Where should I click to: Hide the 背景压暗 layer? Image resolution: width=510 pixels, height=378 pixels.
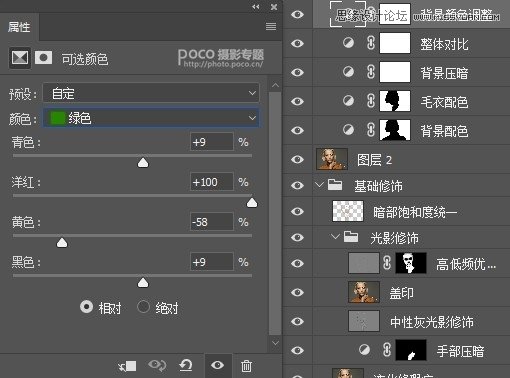click(297, 72)
